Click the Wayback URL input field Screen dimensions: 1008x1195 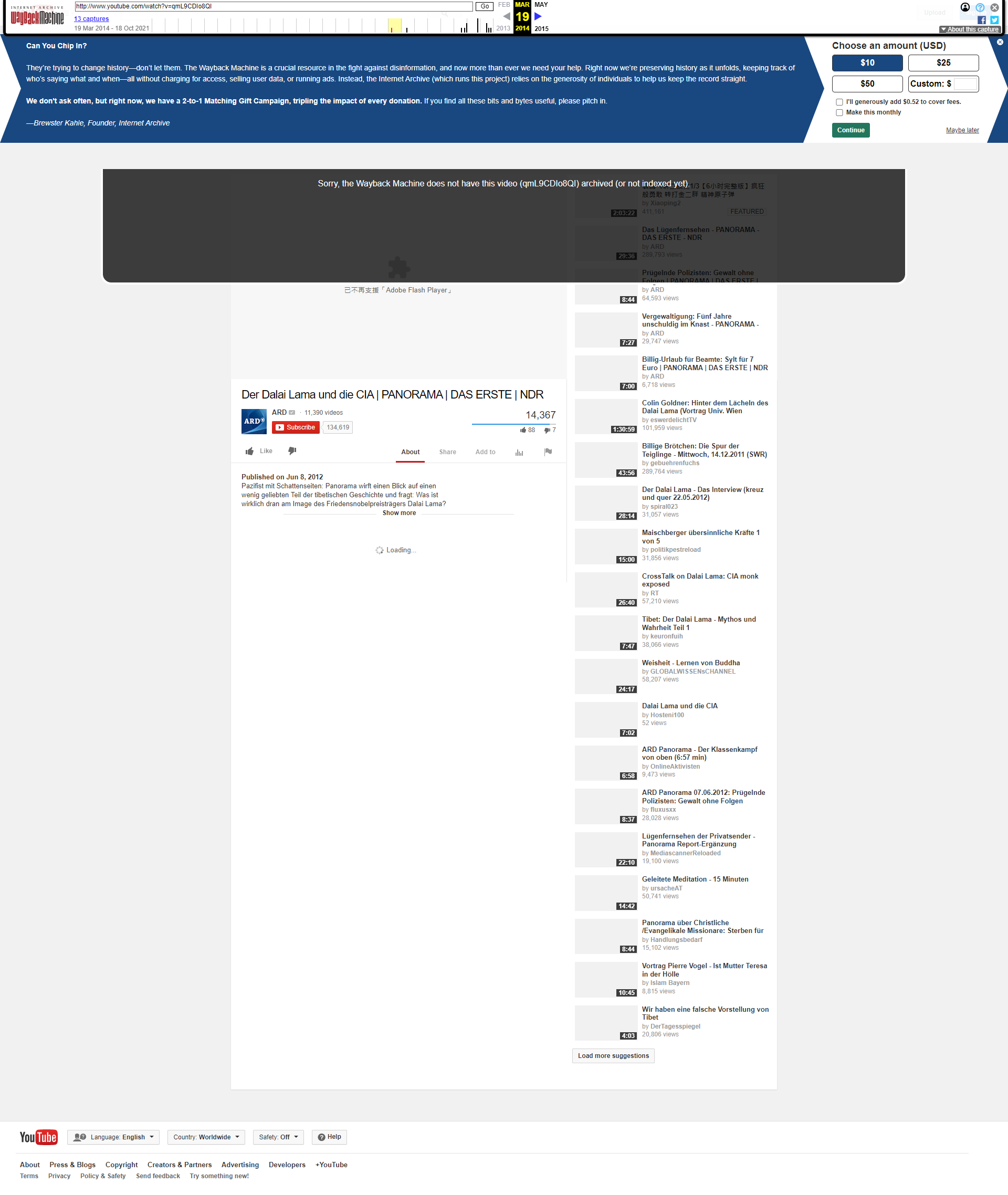[x=274, y=6]
